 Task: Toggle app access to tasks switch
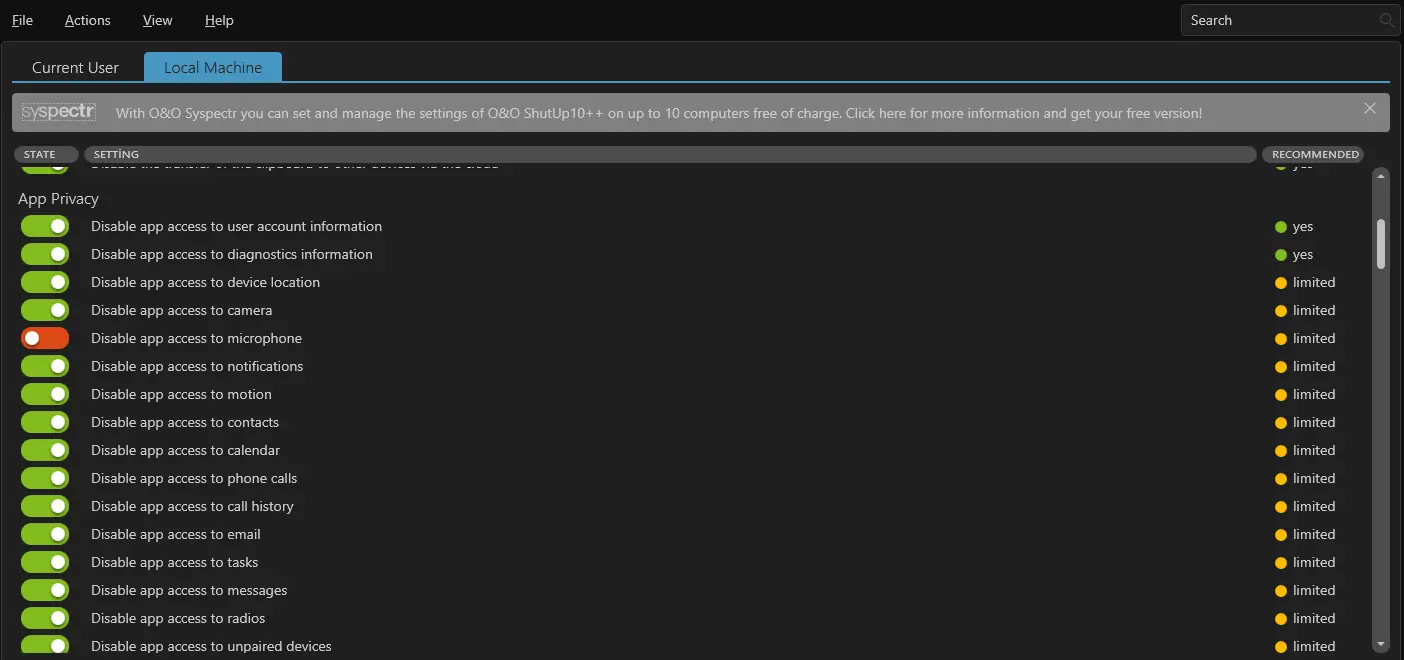(45, 562)
